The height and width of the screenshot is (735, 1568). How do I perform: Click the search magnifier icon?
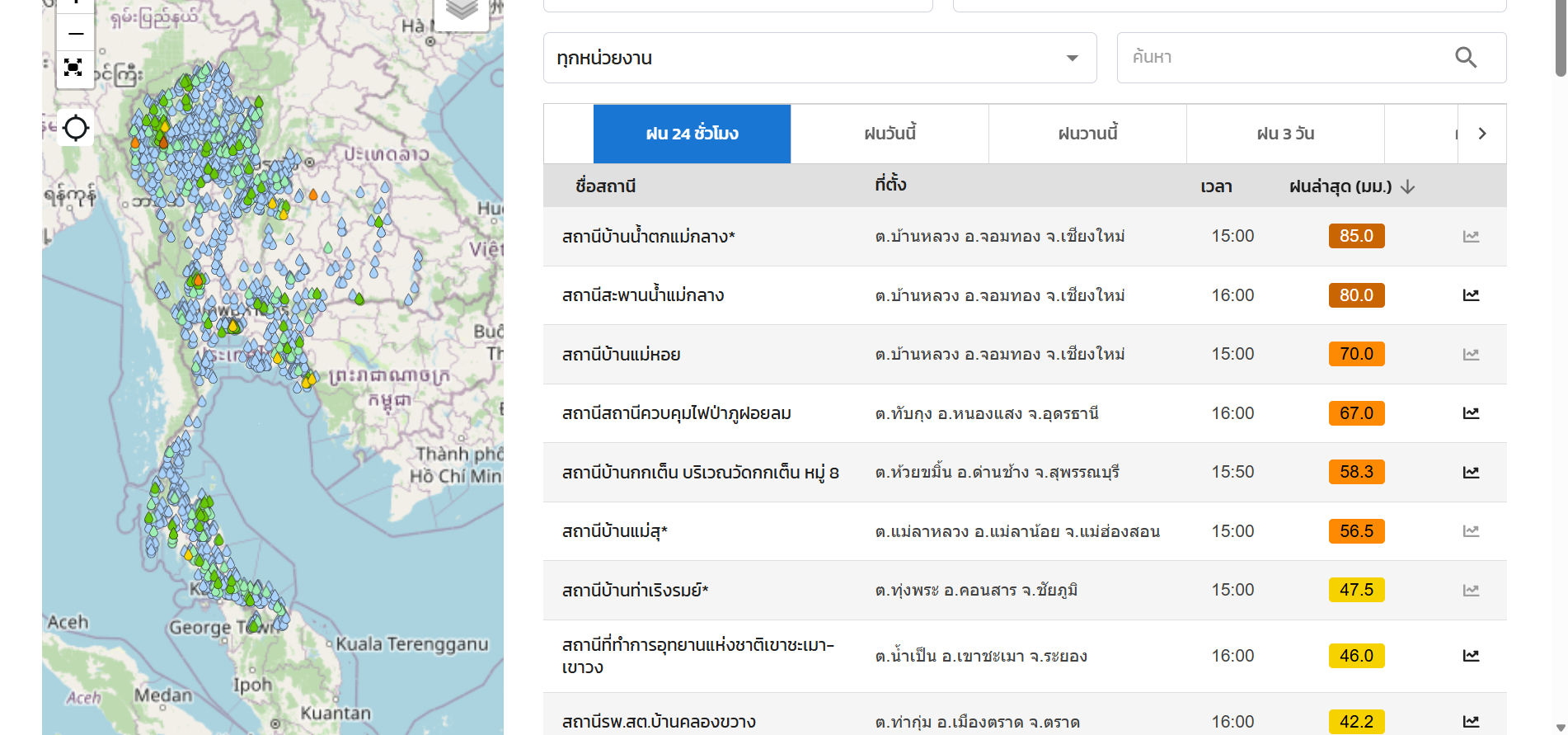(1465, 58)
